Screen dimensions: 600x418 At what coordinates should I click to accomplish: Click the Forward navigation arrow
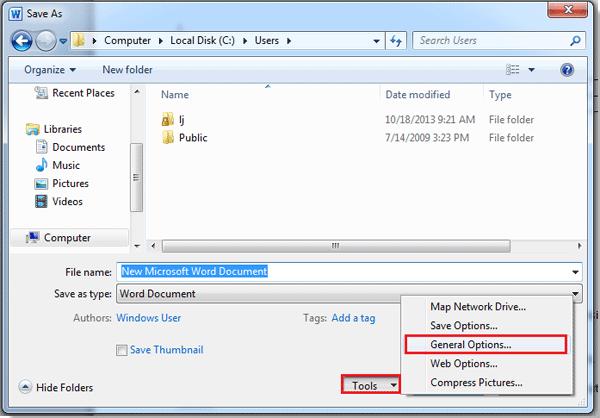(x=46, y=41)
